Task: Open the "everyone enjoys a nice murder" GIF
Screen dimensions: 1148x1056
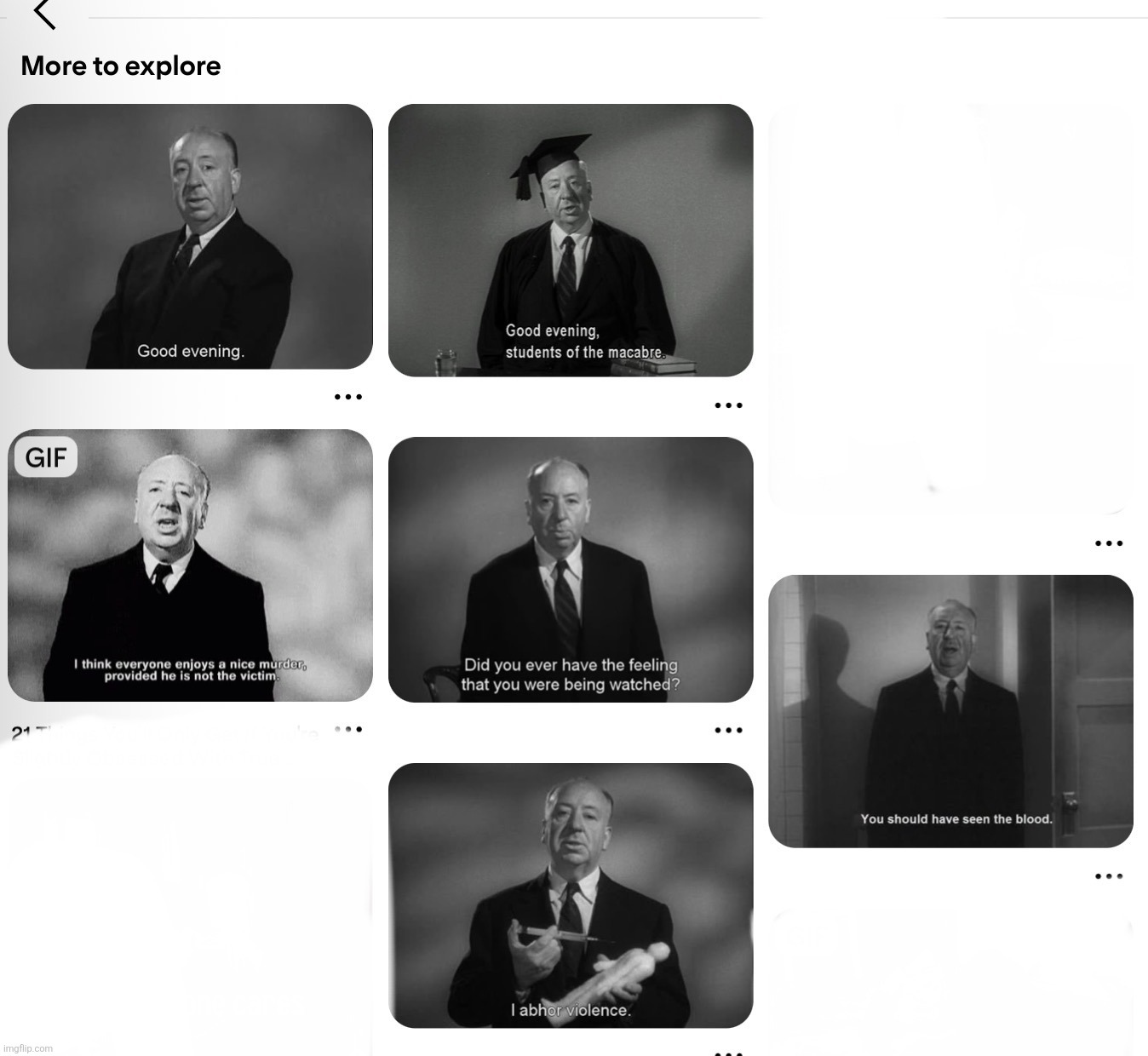Action: [190, 565]
